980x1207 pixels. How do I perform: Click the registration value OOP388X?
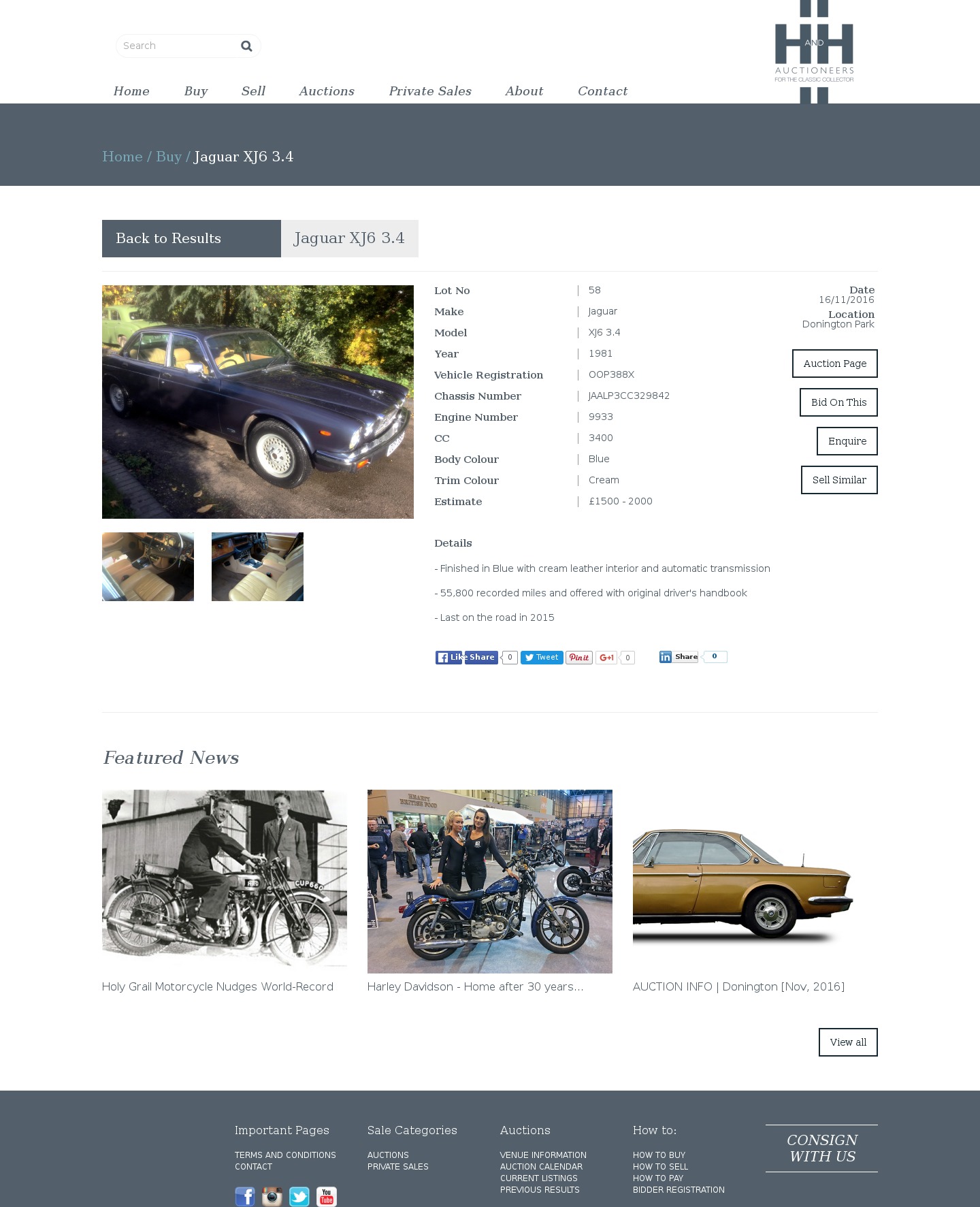611,374
